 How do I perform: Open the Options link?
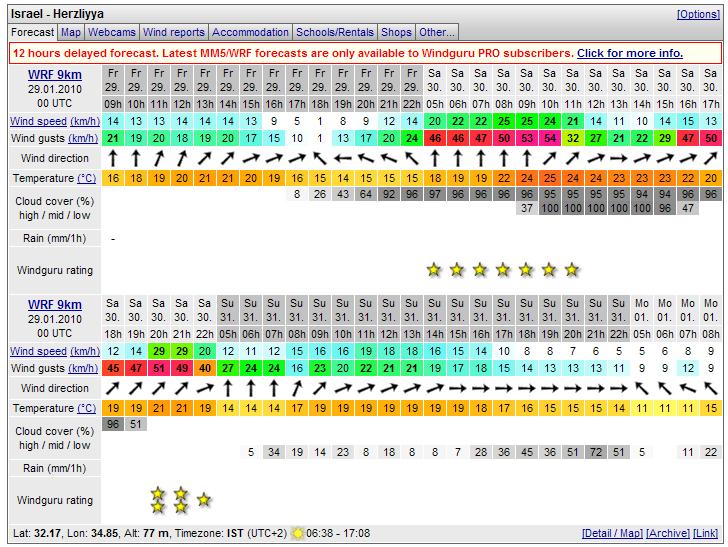[698, 14]
